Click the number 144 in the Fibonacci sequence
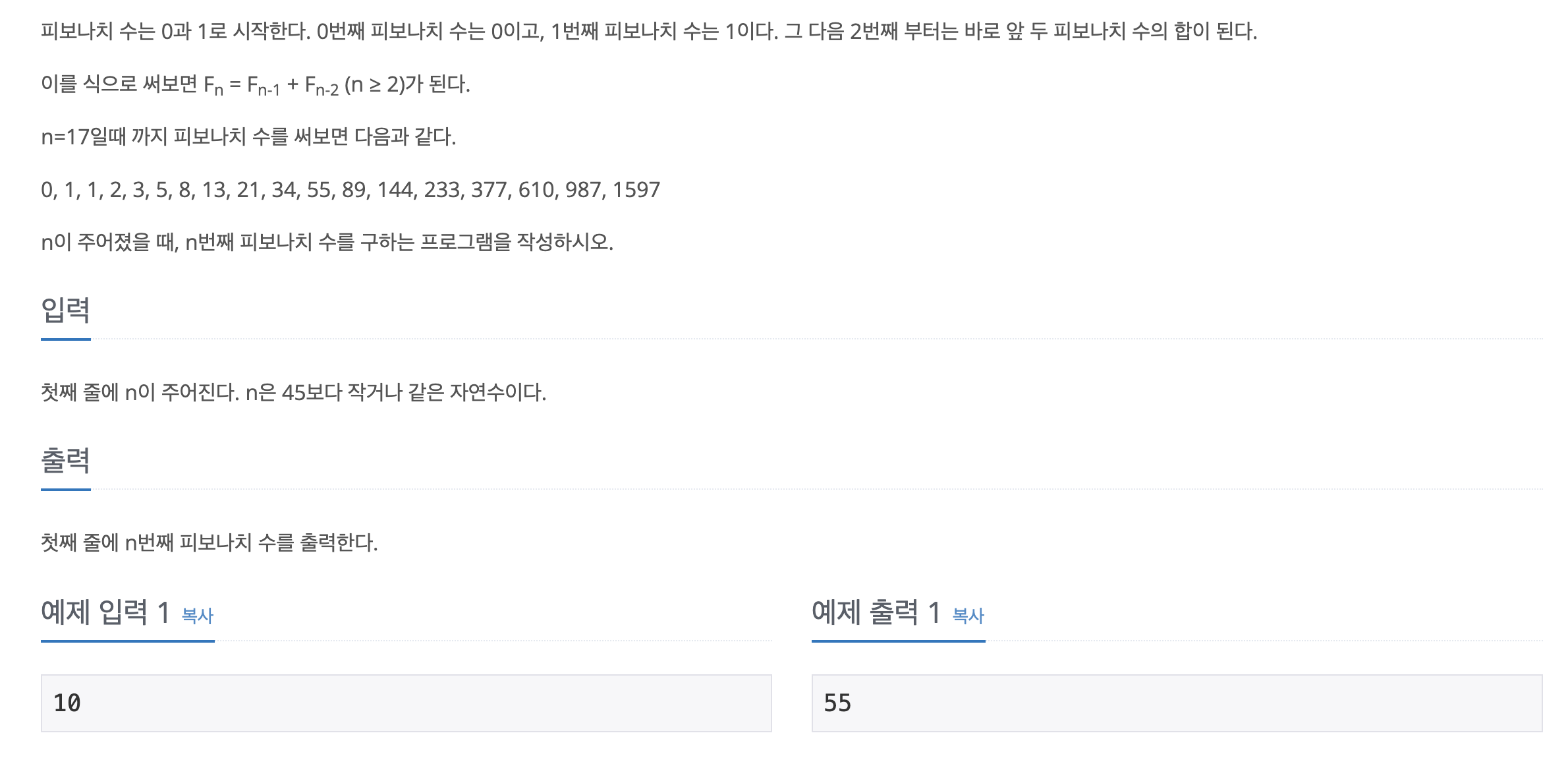The image size is (1568, 758). (x=395, y=190)
